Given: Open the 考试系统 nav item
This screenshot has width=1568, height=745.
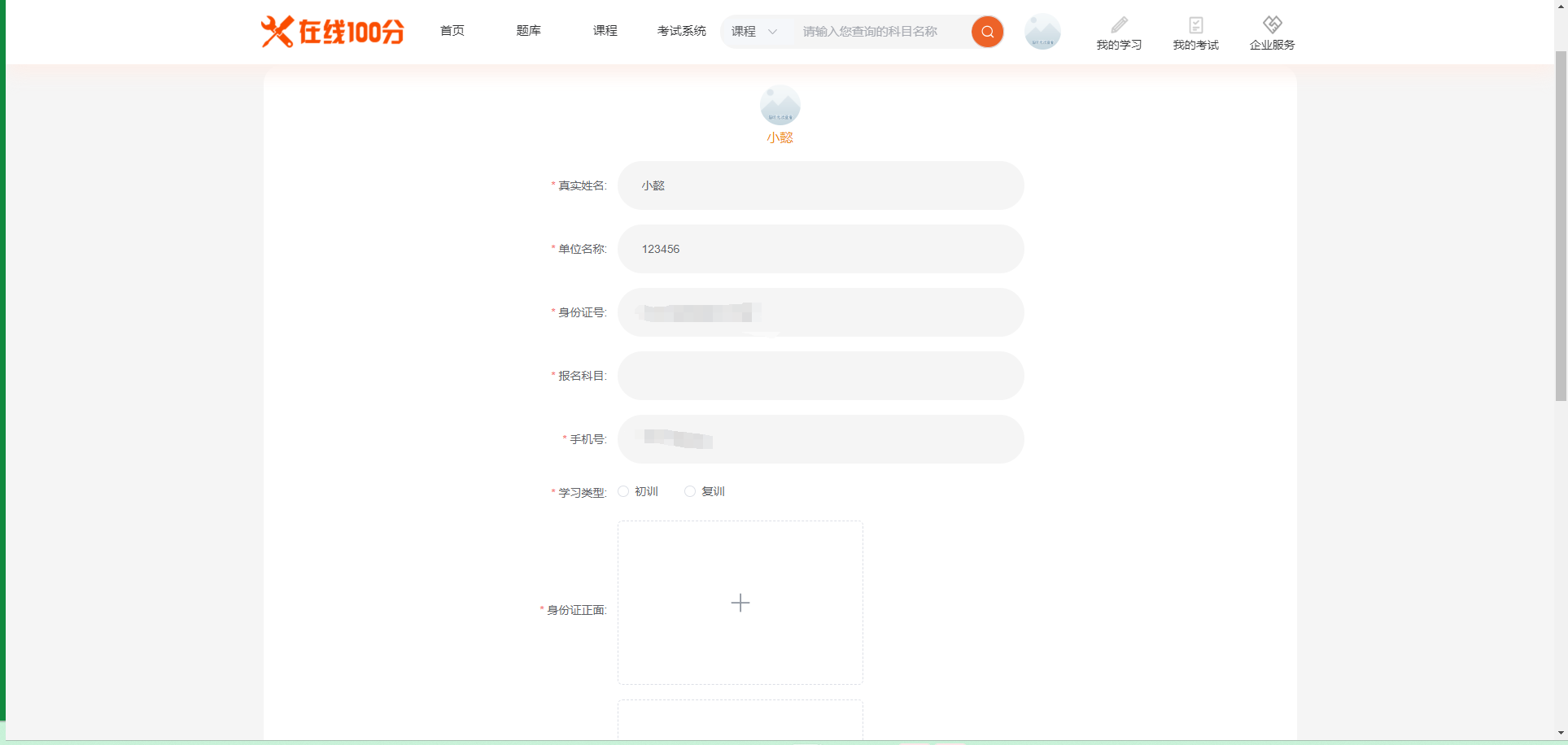Looking at the screenshot, I should tap(682, 31).
